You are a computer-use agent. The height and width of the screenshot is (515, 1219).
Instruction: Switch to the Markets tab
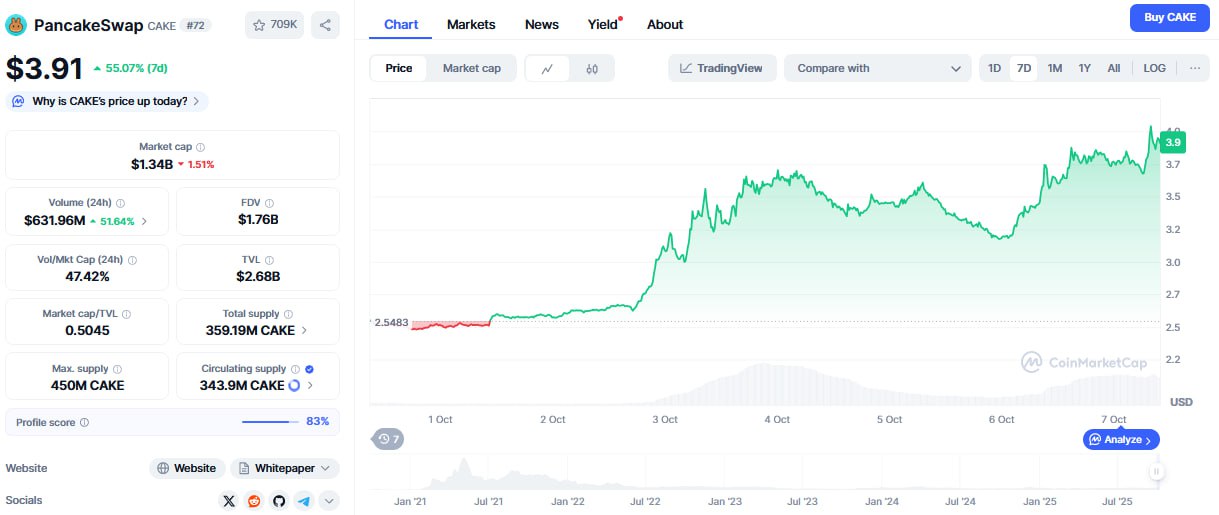(471, 24)
